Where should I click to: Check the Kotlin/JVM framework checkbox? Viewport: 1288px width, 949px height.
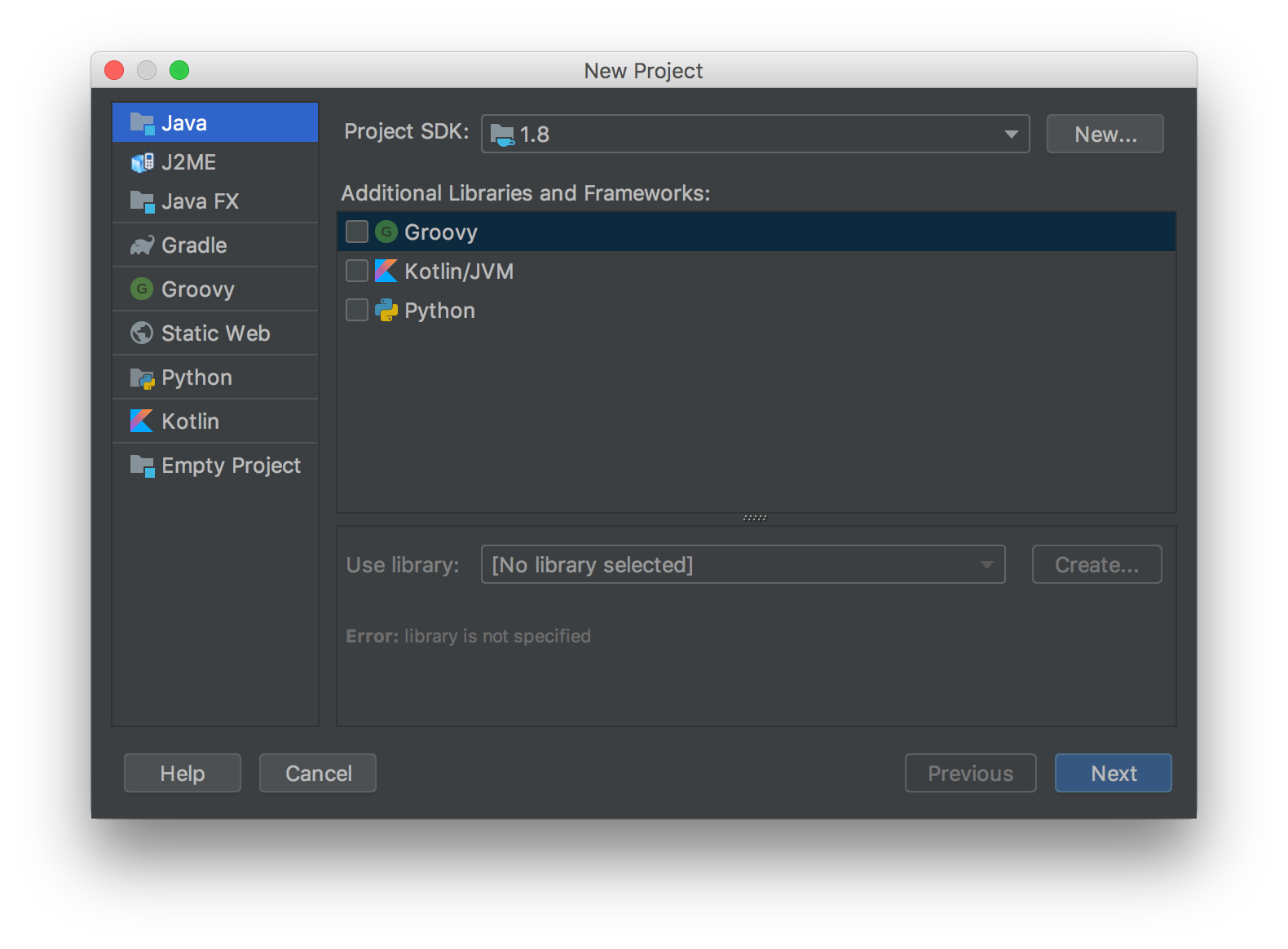357,271
